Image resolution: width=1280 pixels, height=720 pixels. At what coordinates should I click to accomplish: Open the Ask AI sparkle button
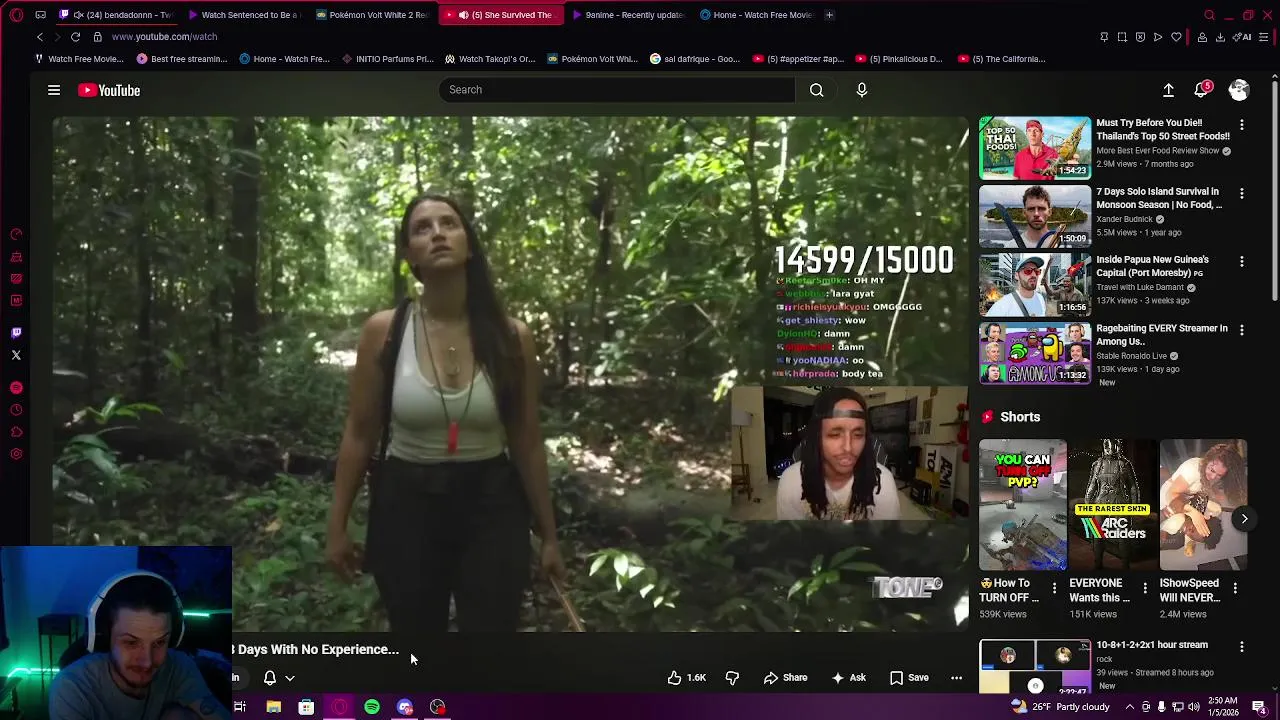coord(848,678)
